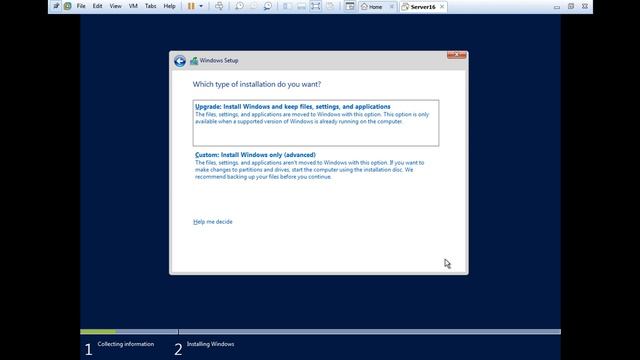
Task: Expand the power options dropdown arrow
Action: tap(201, 6)
